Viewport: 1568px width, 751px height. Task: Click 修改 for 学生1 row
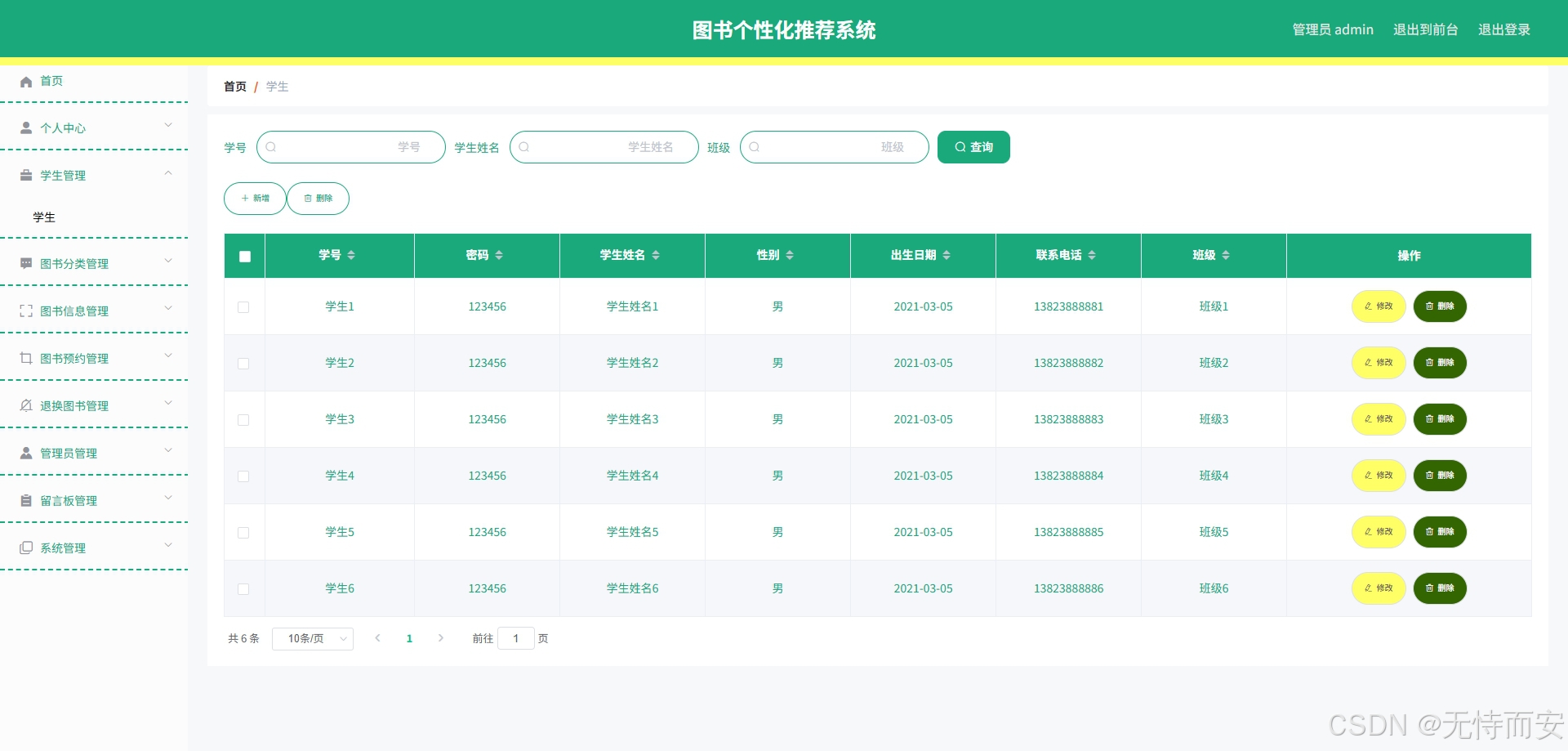(x=1379, y=306)
